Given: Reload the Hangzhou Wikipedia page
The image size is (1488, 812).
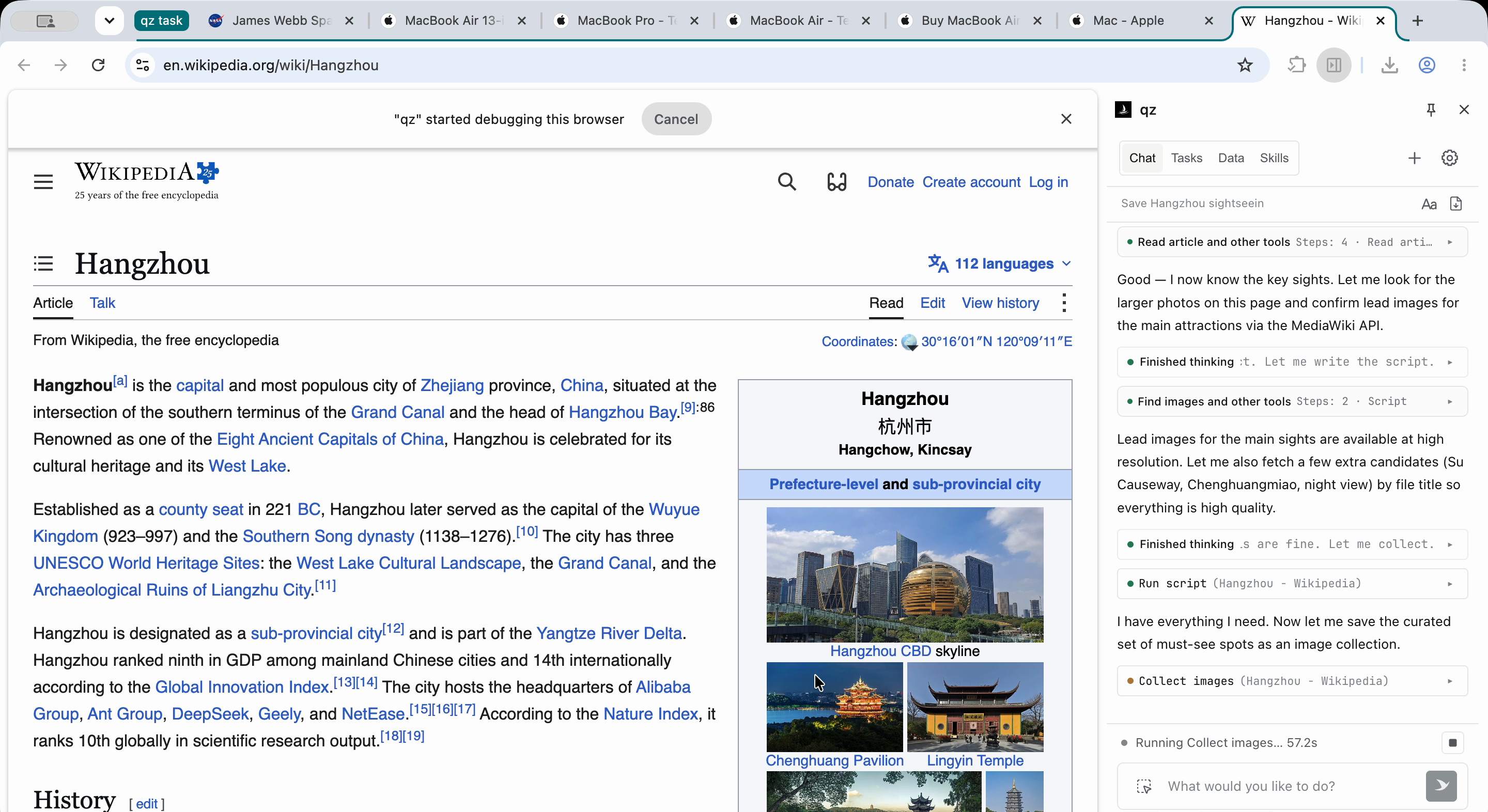Looking at the screenshot, I should pos(98,65).
